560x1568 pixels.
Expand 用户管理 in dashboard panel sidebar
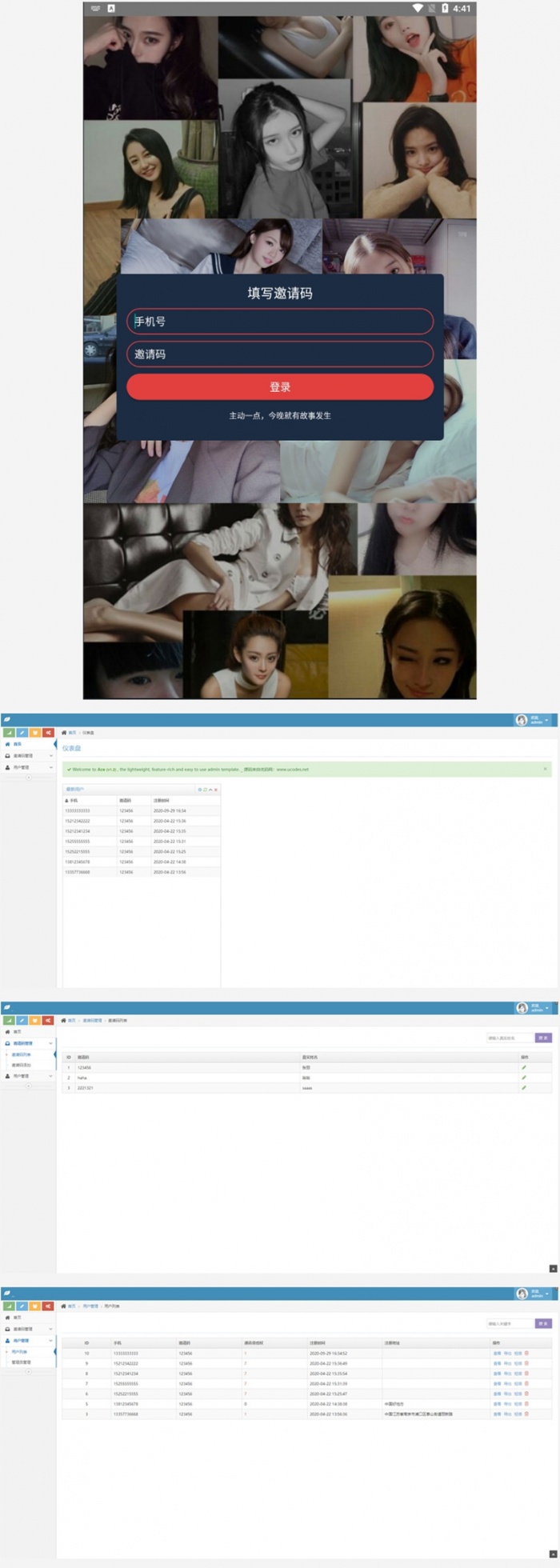point(28,767)
